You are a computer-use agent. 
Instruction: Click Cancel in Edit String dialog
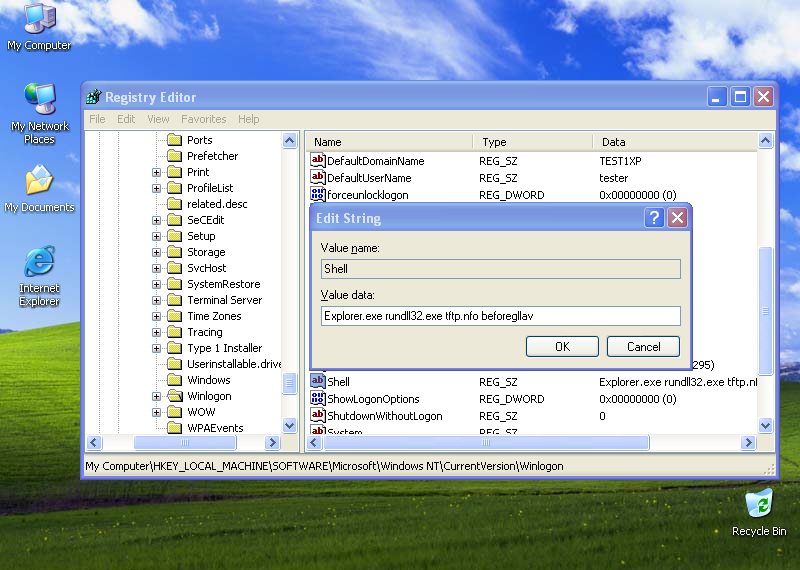coord(643,346)
